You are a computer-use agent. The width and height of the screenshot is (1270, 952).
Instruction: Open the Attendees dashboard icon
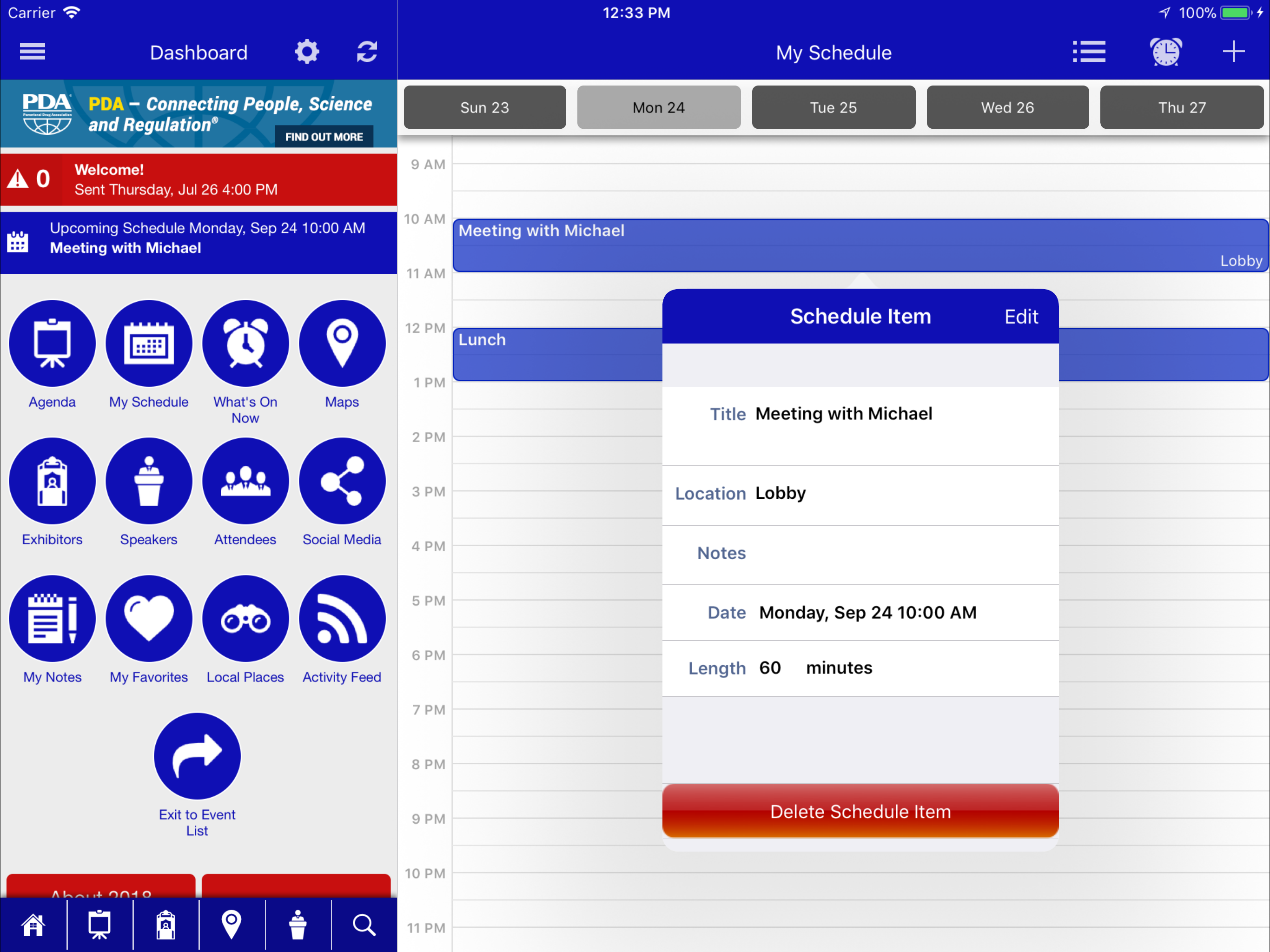[246, 481]
